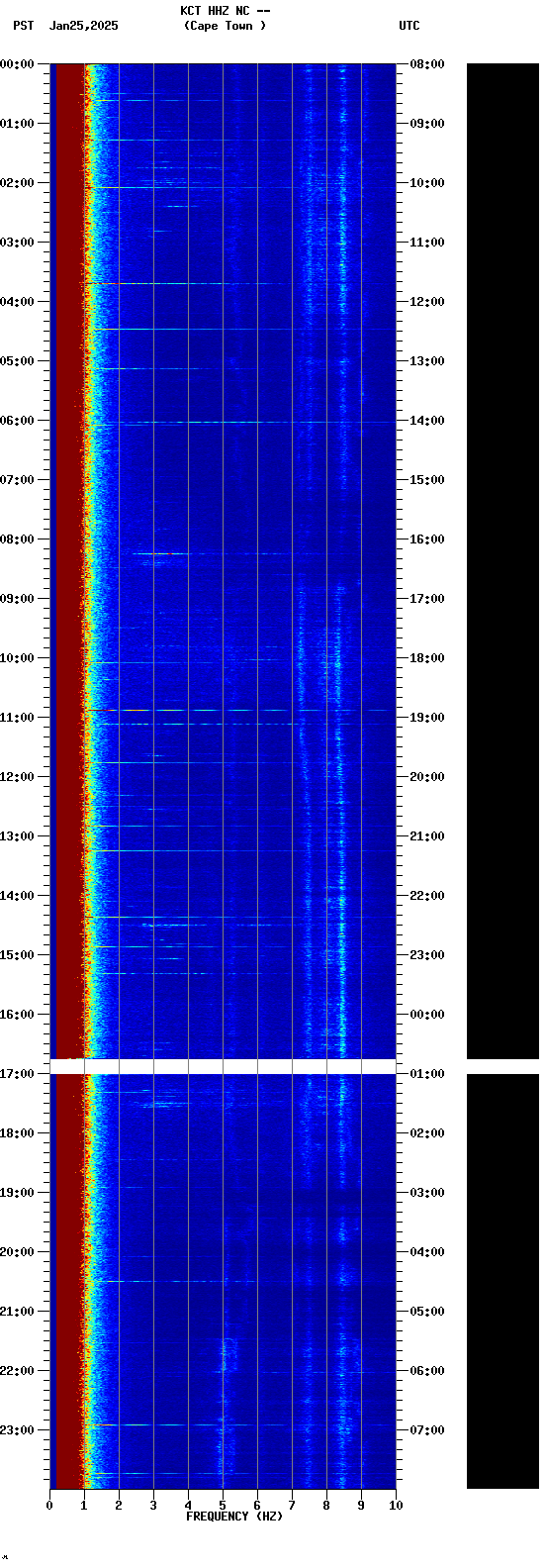Click the UTC '05:00' time label
The image size is (546, 1568).
(x=427, y=1312)
